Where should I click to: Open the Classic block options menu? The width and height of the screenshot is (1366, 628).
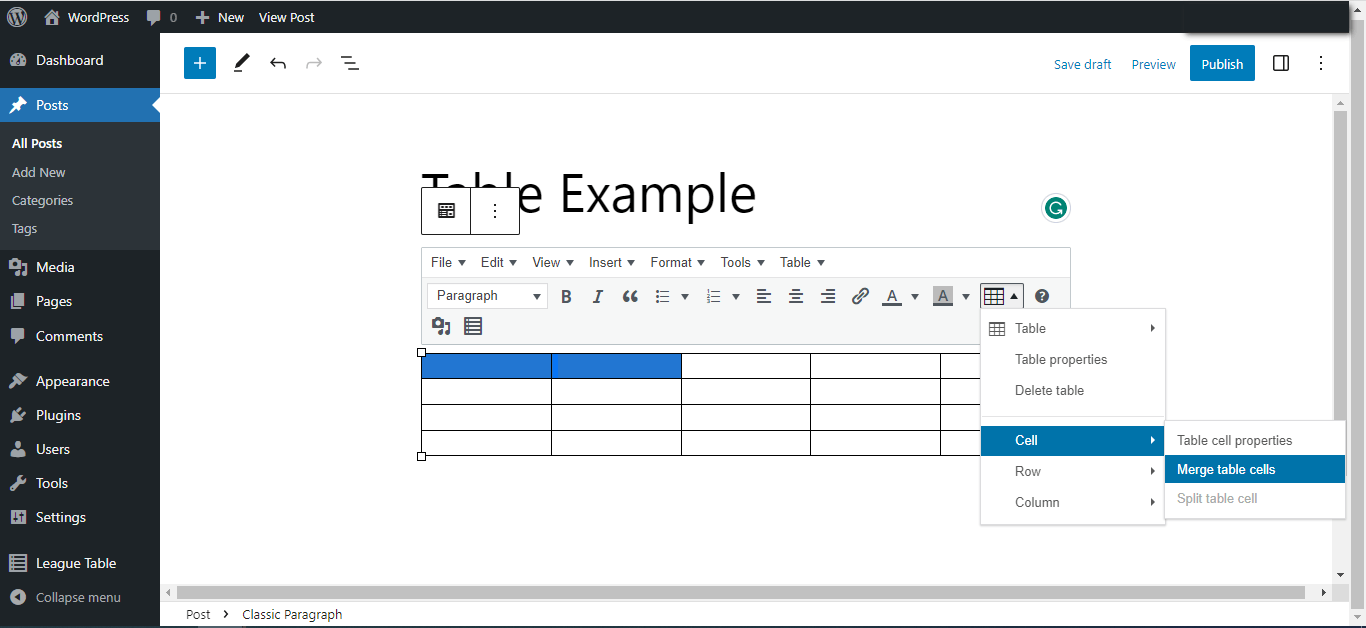[x=494, y=211]
